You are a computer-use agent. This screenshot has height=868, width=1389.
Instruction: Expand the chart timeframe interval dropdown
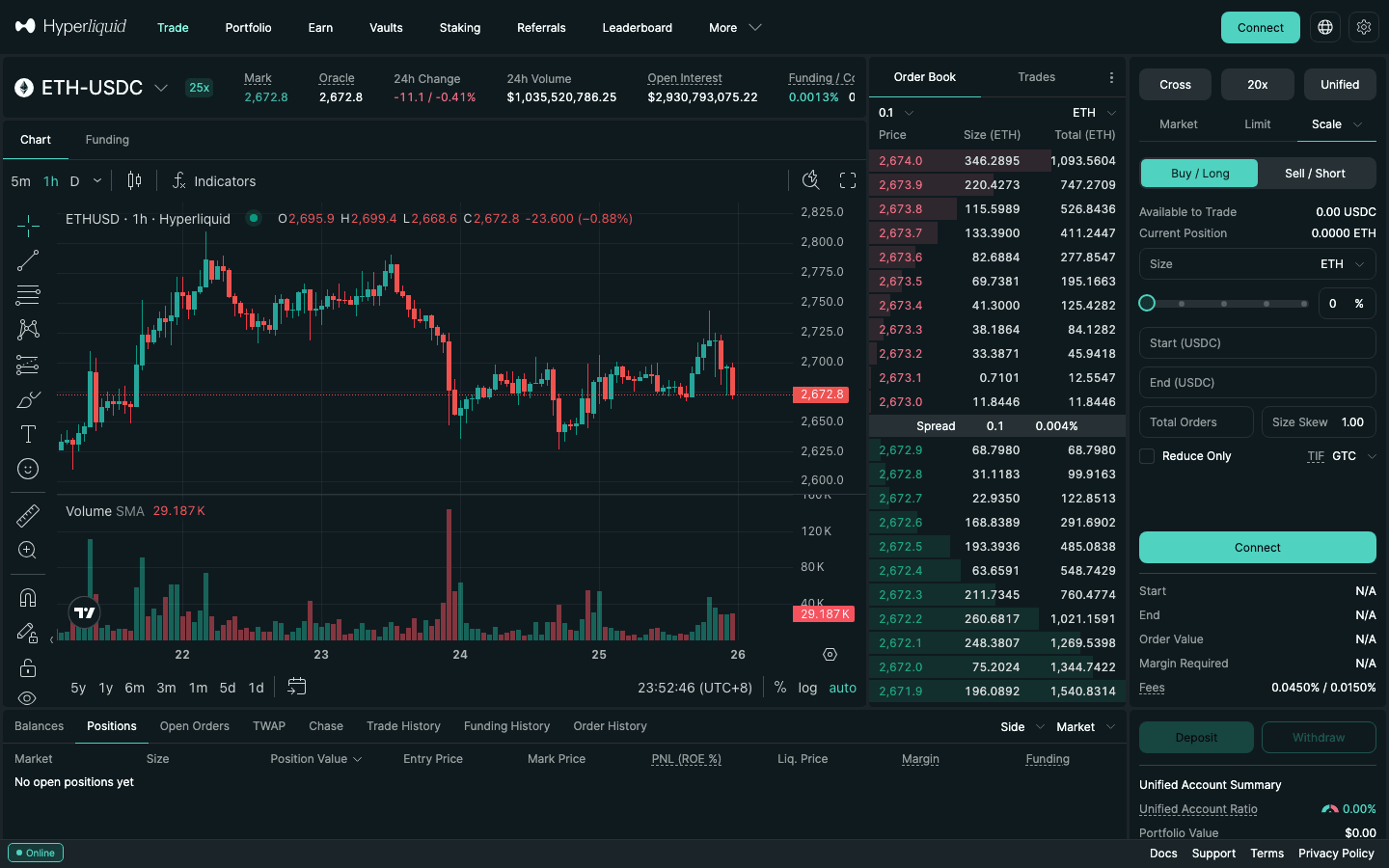(97, 181)
